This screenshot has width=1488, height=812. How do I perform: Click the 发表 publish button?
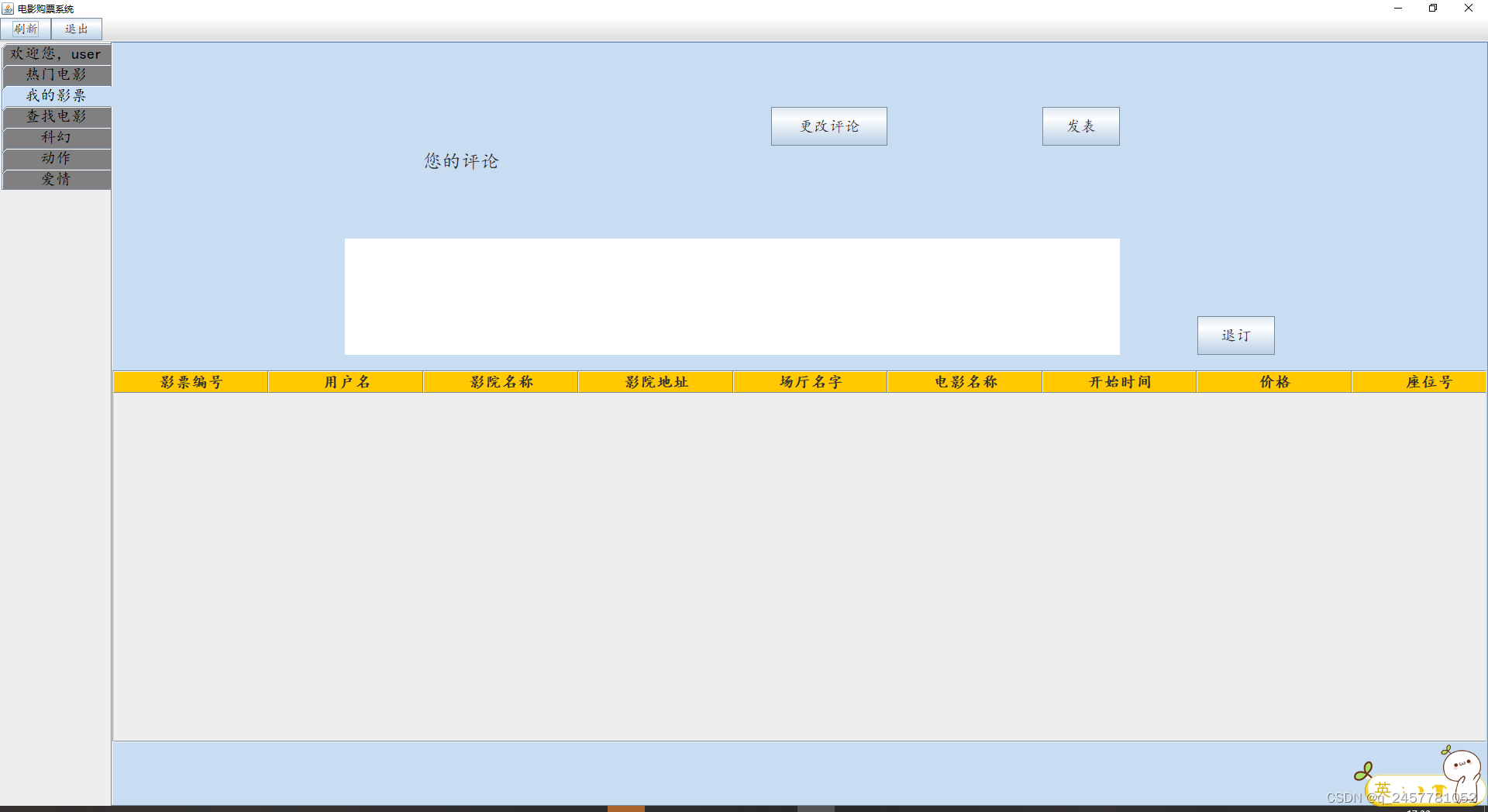[1080, 126]
